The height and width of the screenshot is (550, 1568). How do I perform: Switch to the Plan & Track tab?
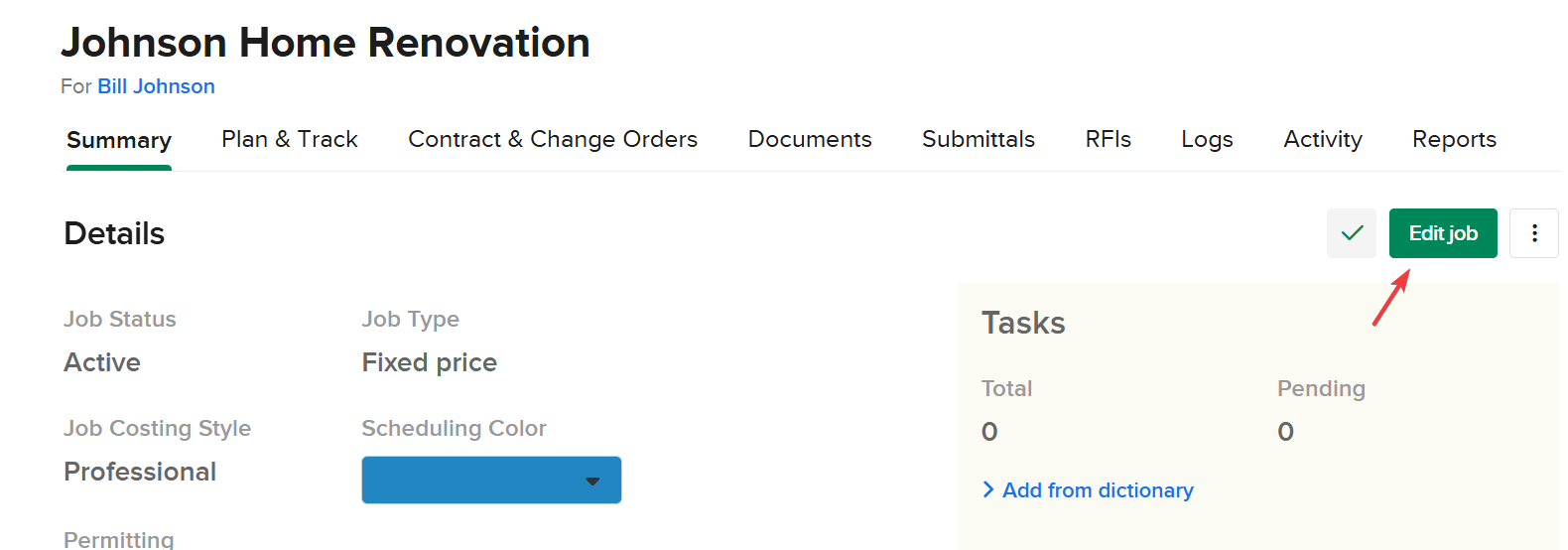289,139
